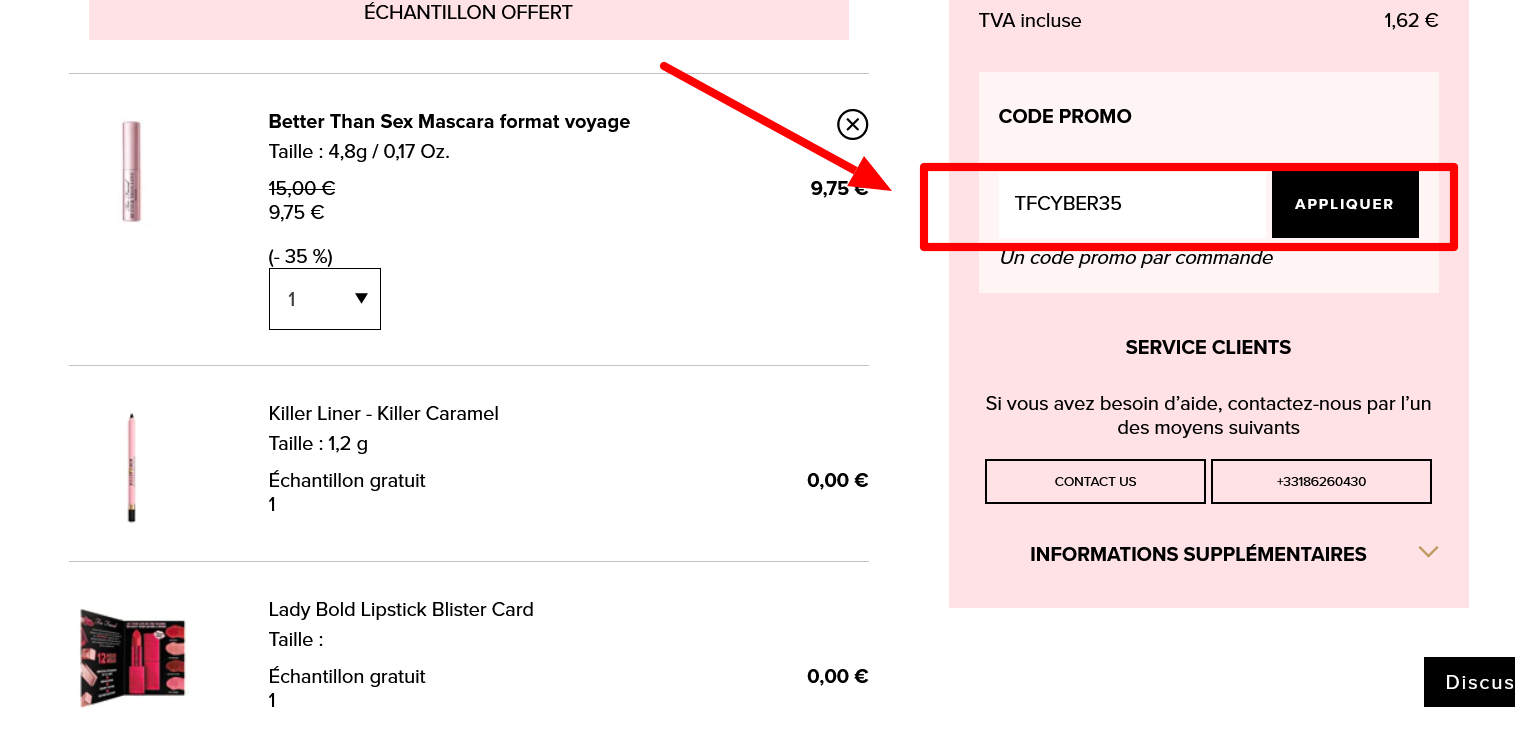This screenshot has width=1515, height=753.
Task: Open the Discuter chat widget
Action: 1470,682
